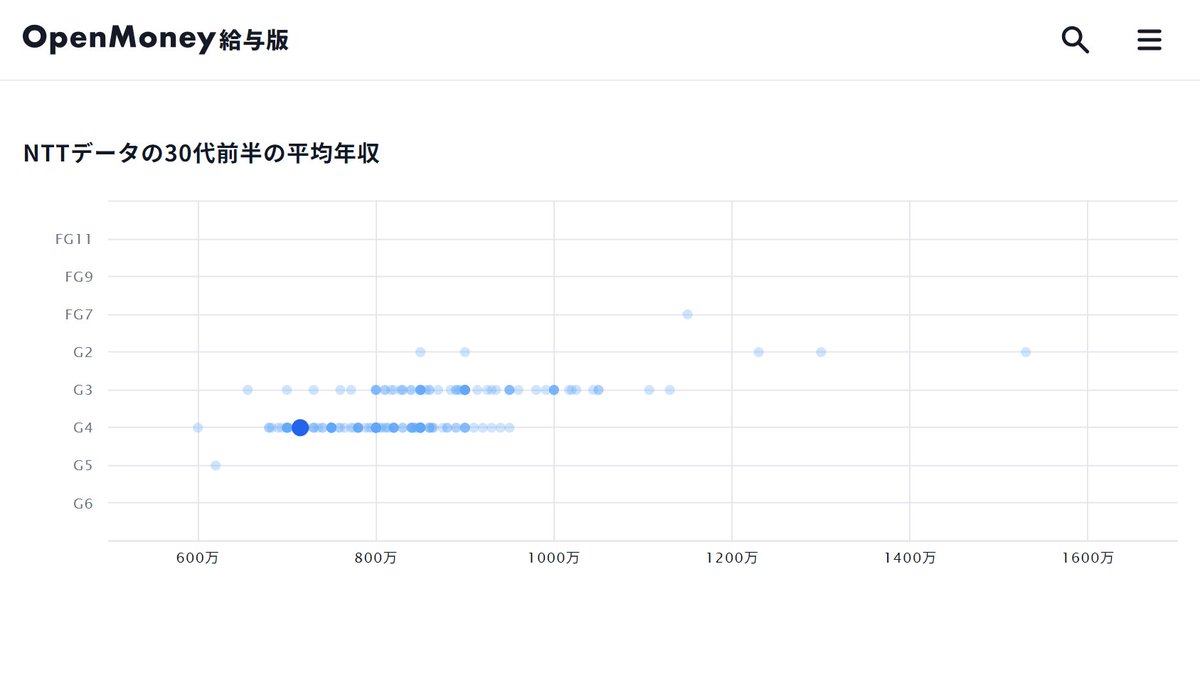Select the FG9 y-axis label
Screen dimensions: 1200x675
[x=78, y=277]
